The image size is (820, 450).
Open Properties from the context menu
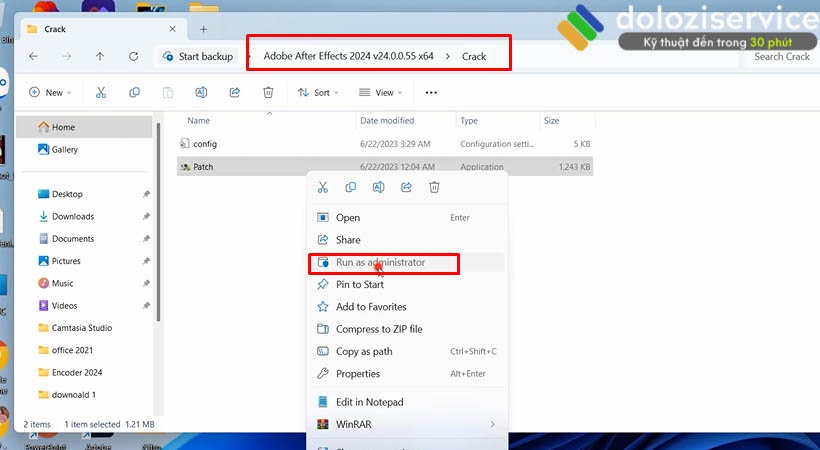pos(407,374)
